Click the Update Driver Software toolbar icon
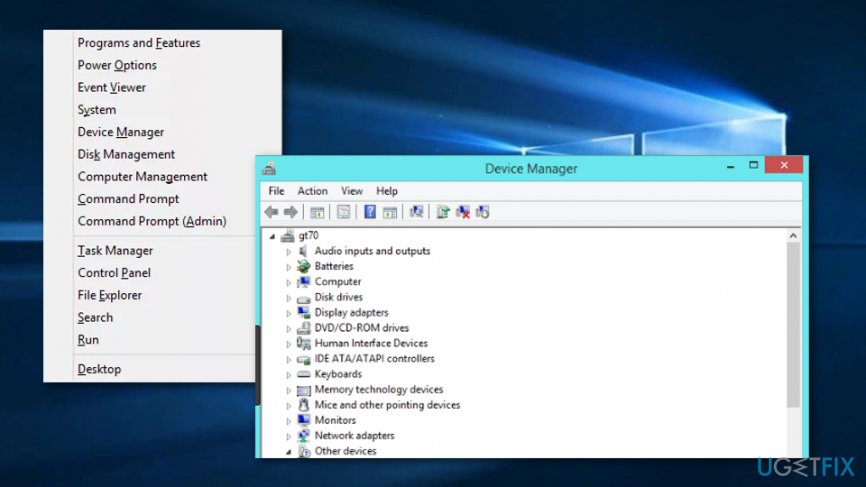 (x=443, y=212)
